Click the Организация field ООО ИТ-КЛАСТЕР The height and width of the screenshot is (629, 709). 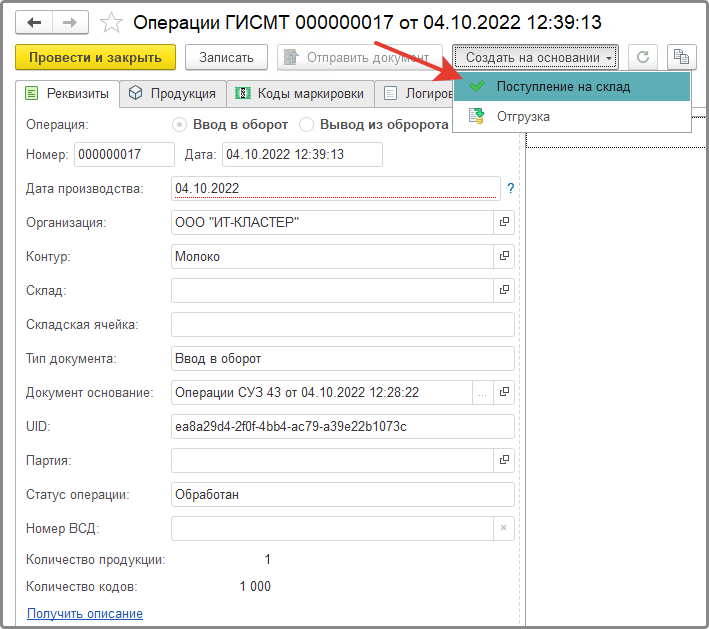(332, 222)
